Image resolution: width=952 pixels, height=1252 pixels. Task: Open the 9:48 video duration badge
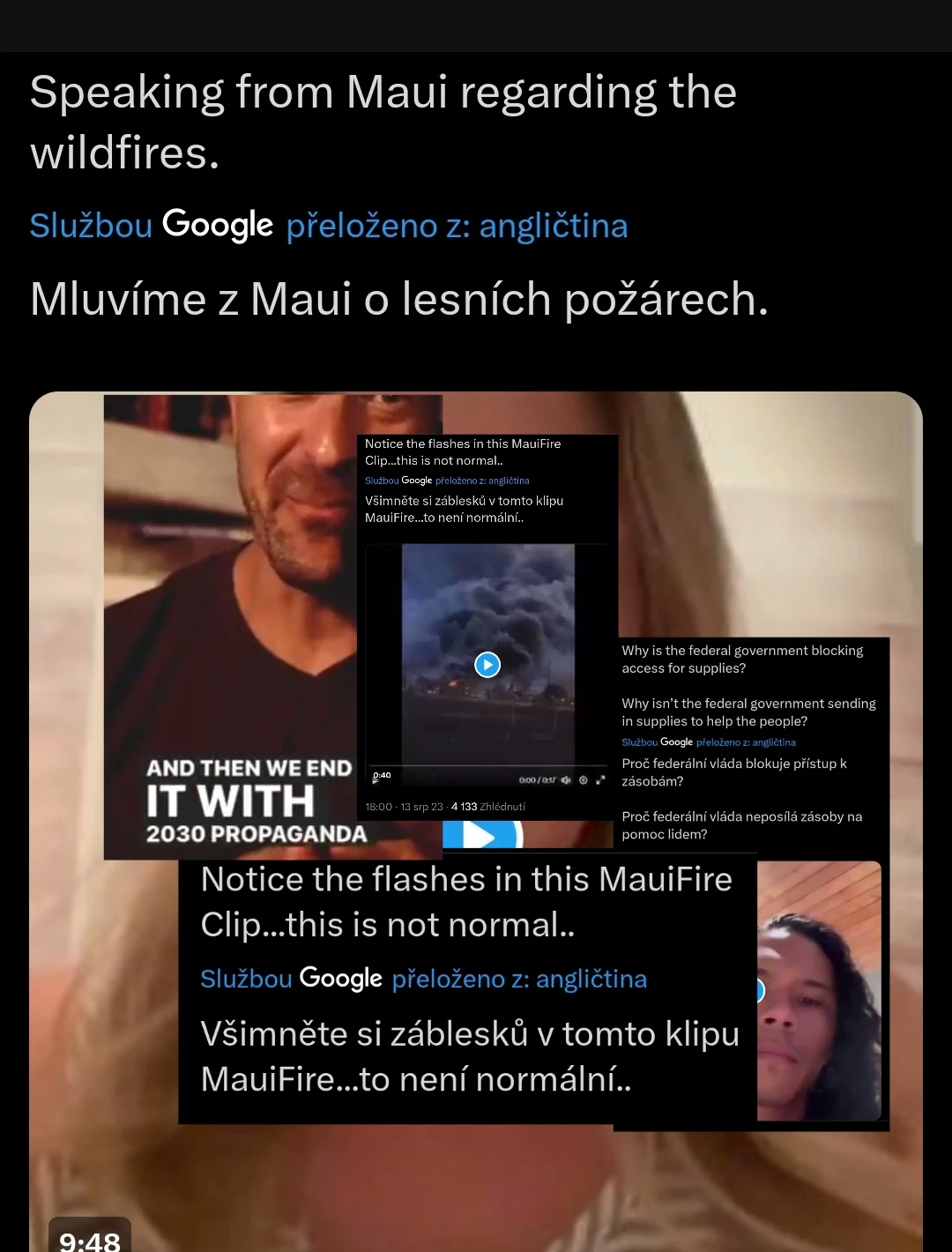coord(89,1238)
